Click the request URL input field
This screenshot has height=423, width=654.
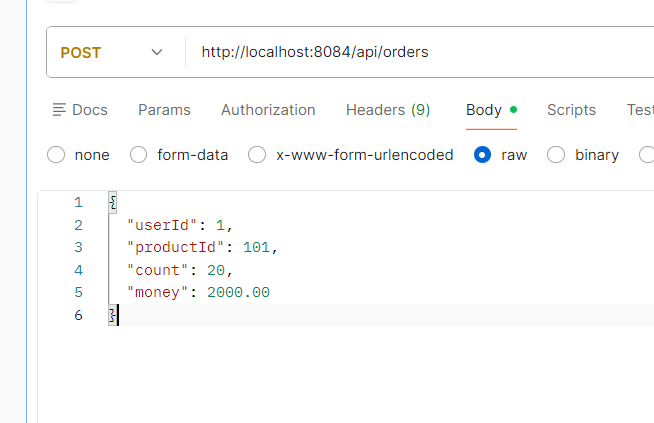[x=400, y=52]
